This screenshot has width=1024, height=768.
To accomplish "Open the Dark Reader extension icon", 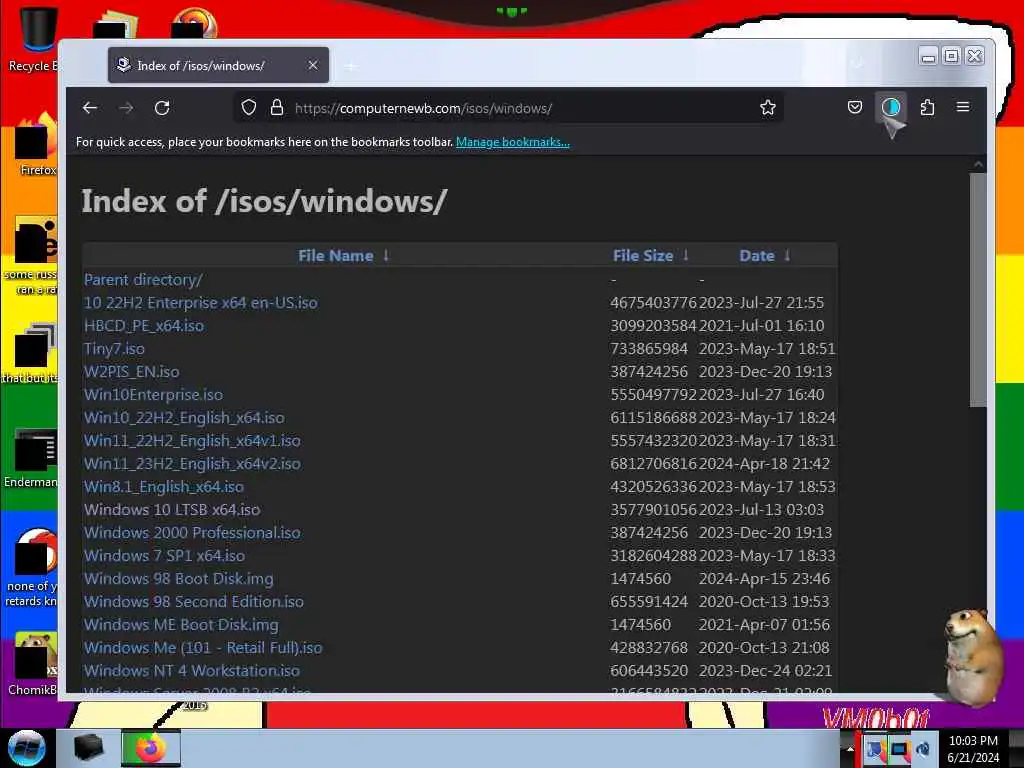I will [891, 107].
